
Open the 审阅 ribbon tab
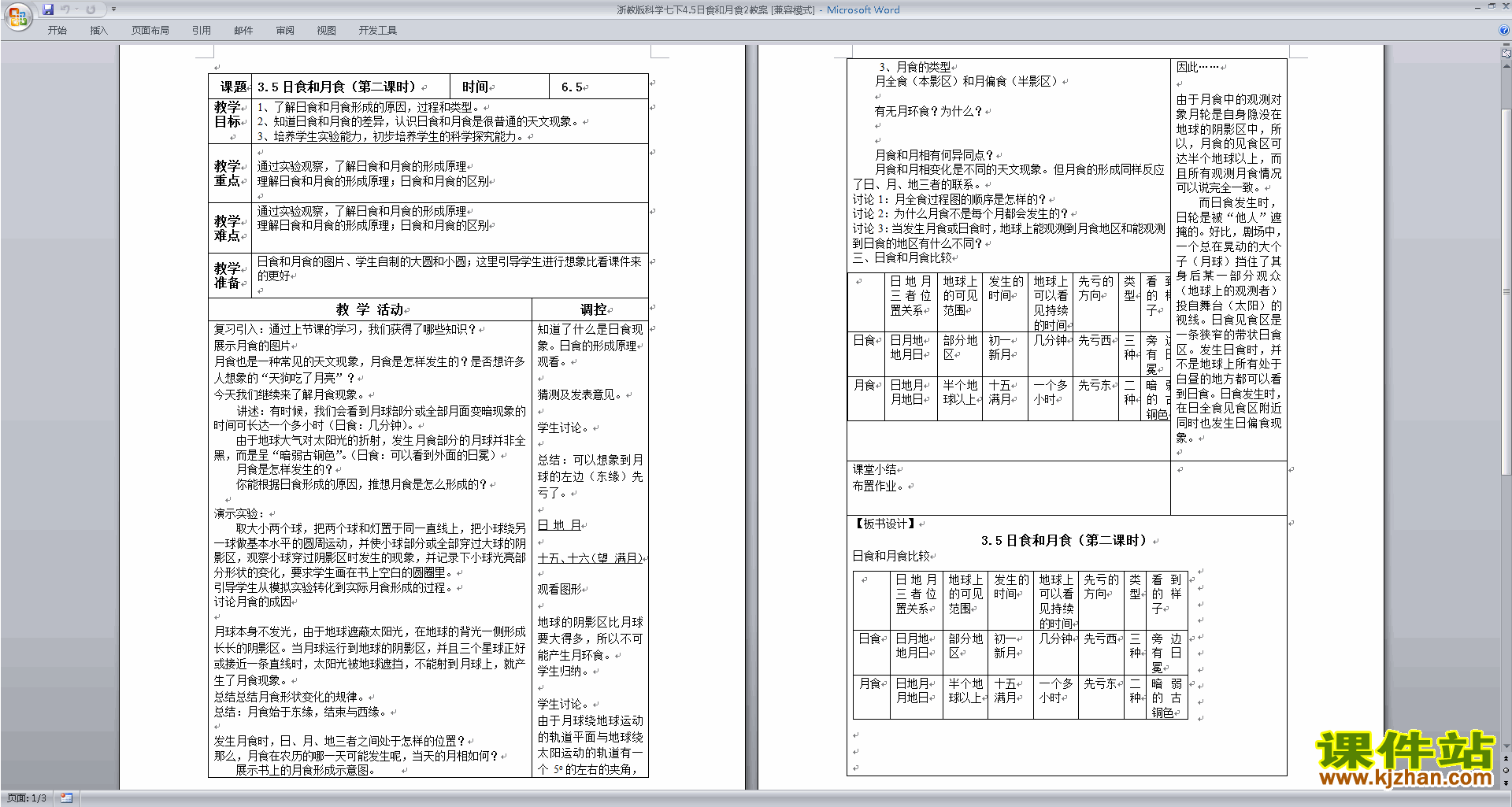(285, 31)
